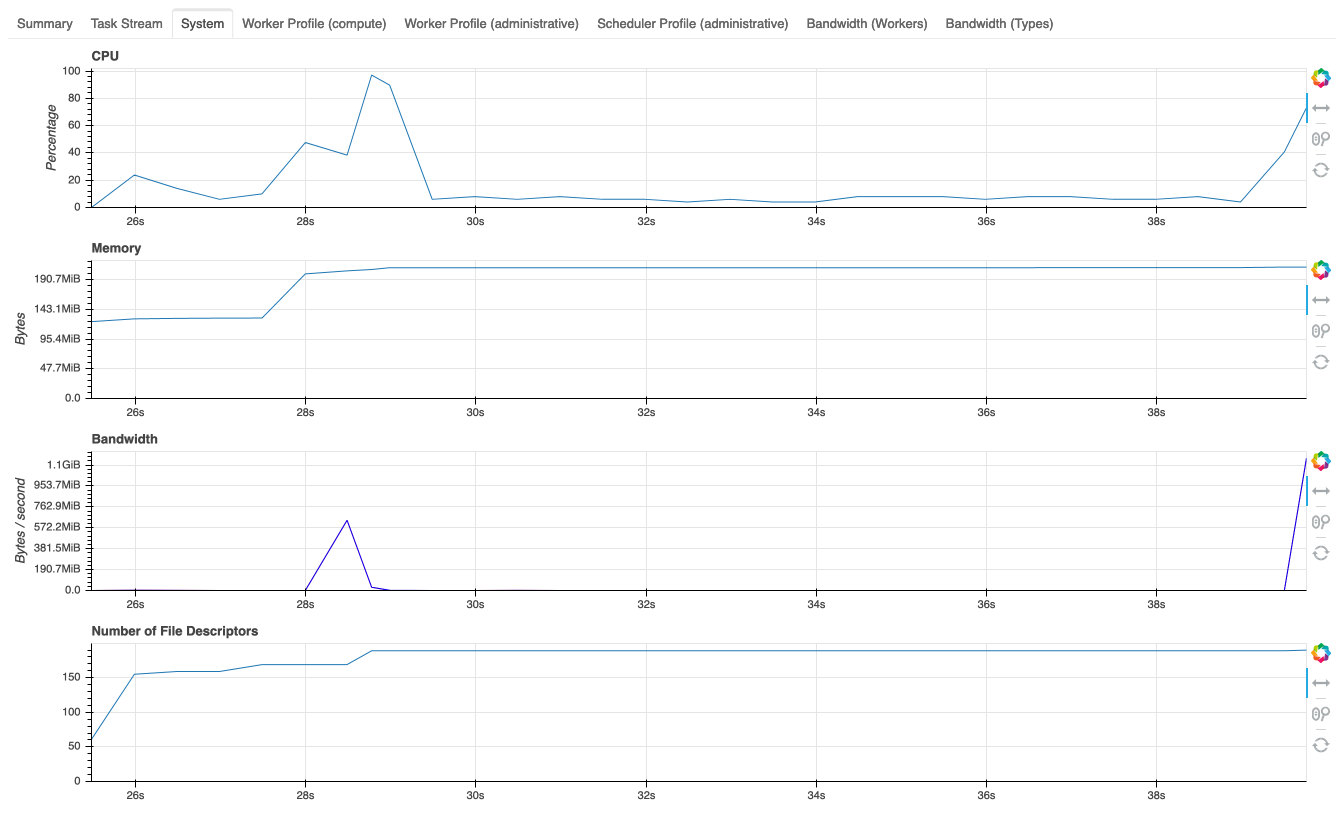Toggle the x-pan tool on the Memory chart
The width and height of the screenshot is (1336, 813).
1321,300
